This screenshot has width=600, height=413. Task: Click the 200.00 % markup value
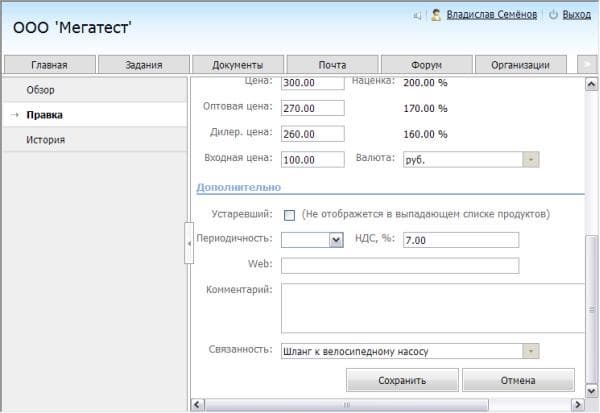click(425, 83)
